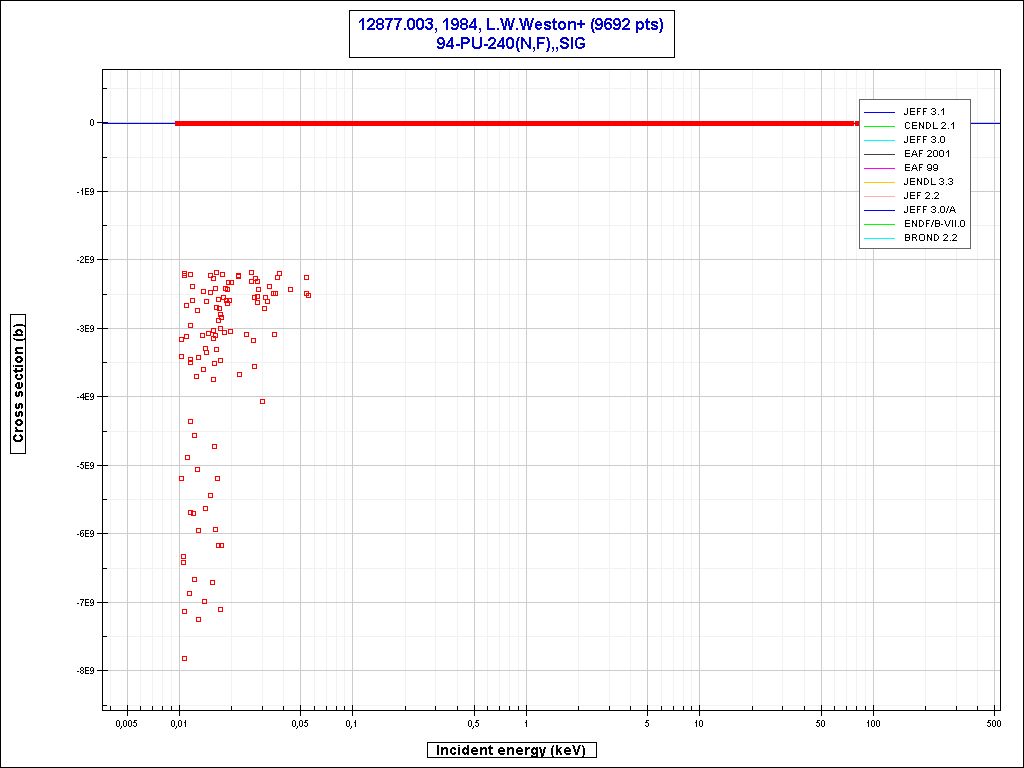Viewport: 1024px width, 768px height.
Task: Click the JEF 2.2 legend label
Action: pyautogui.click(x=921, y=195)
